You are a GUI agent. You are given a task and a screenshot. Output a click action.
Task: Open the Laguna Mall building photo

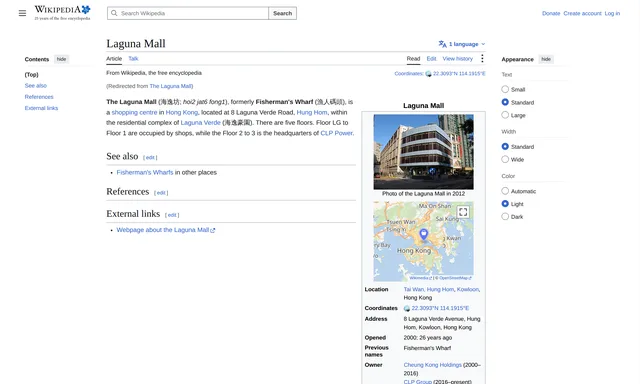(x=424, y=152)
